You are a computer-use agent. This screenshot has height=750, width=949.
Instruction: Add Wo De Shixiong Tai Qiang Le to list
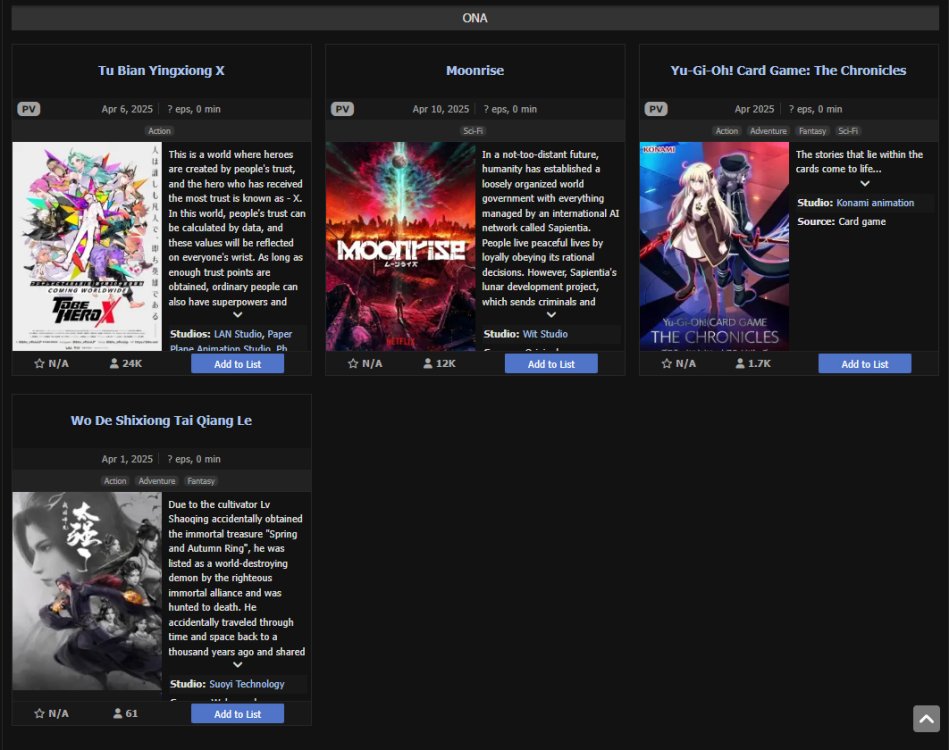coord(237,714)
